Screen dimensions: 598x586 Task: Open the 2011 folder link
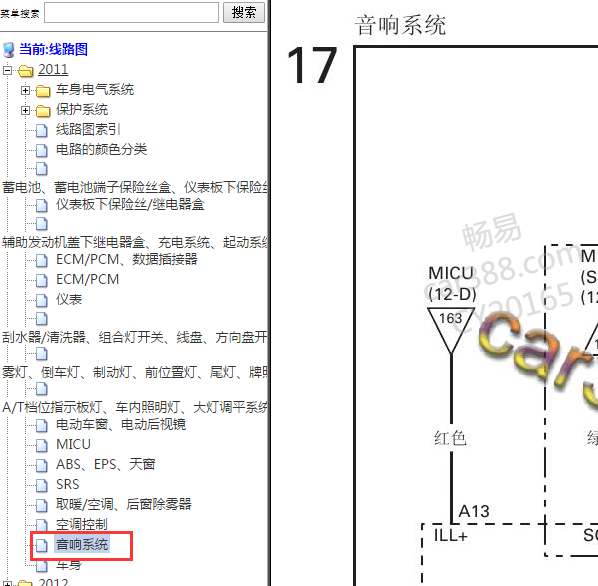coord(53,70)
